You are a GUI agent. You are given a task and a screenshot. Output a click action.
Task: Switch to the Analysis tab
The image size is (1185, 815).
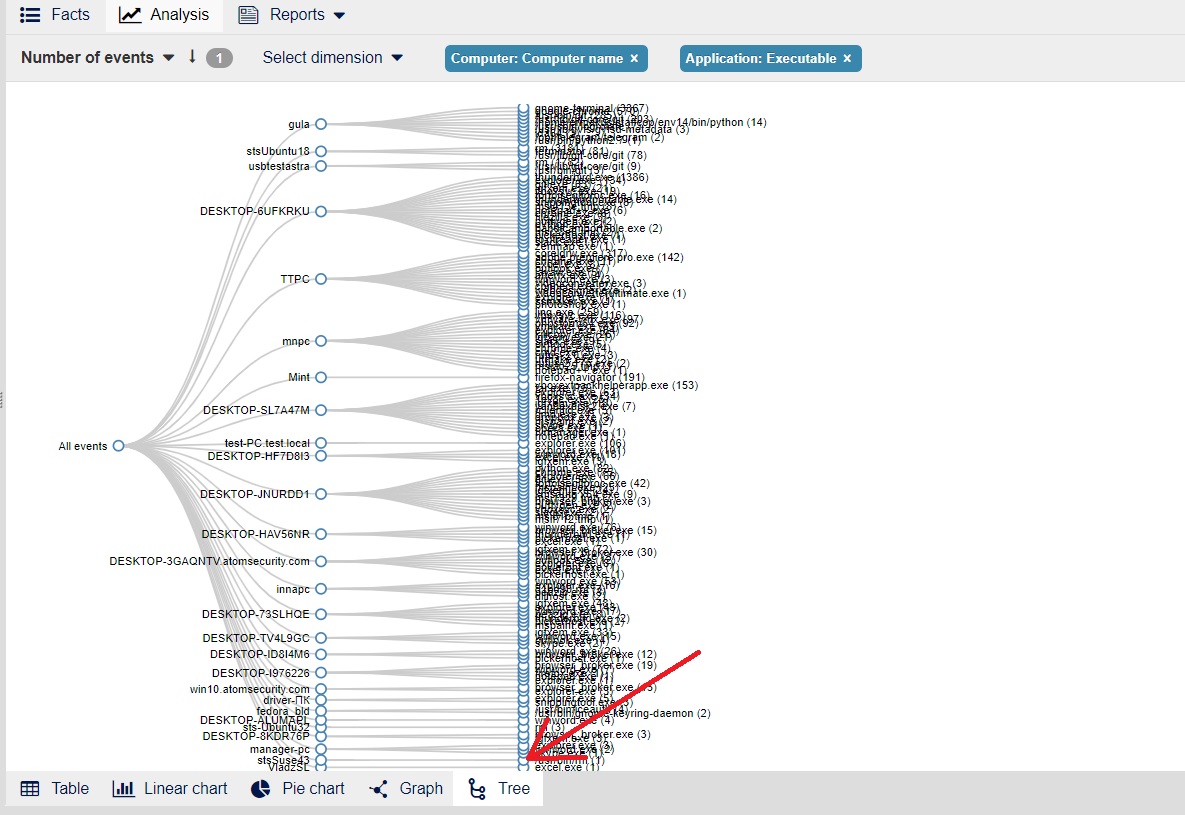(x=164, y=15)
